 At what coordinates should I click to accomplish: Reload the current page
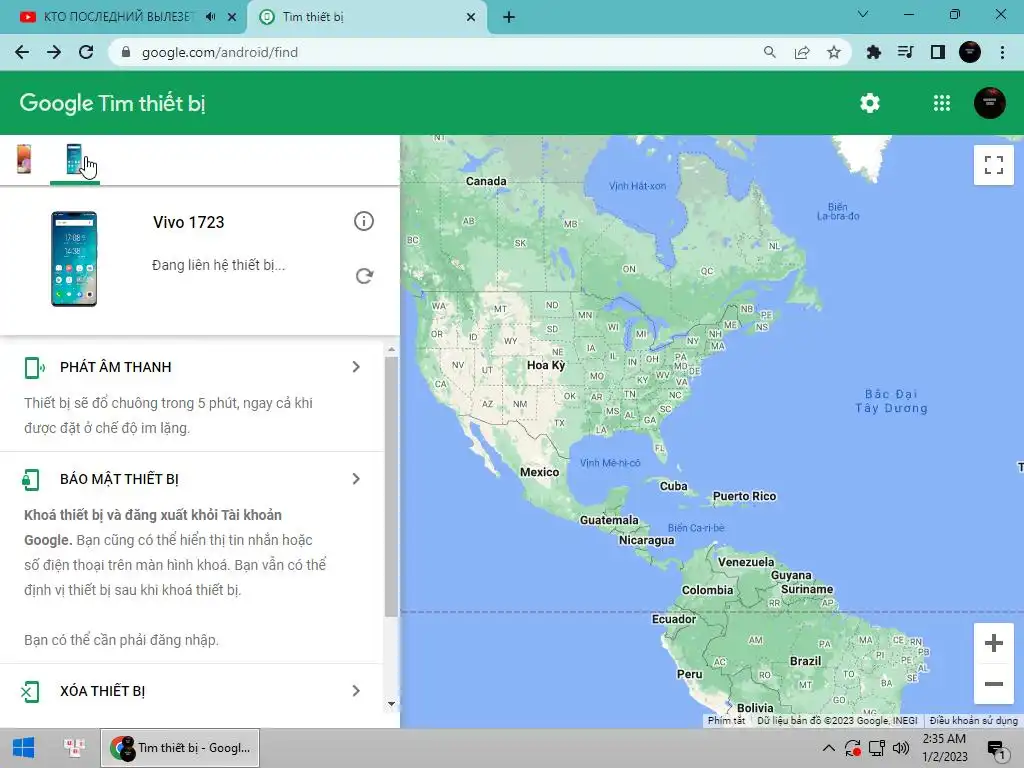point(86,52)
